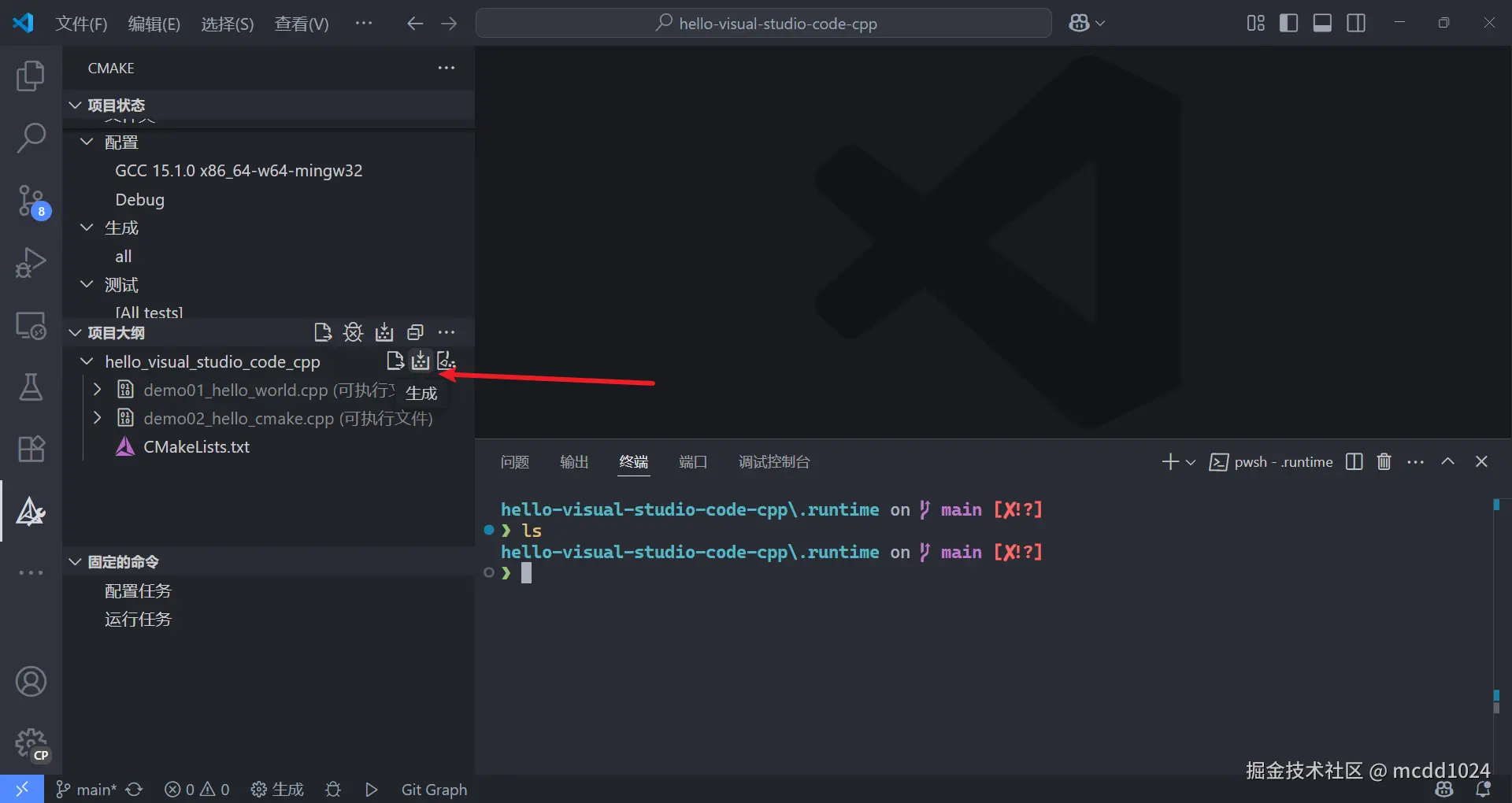
Task: Switch to the 问题 panel tab
Action: tap(515, 462)
